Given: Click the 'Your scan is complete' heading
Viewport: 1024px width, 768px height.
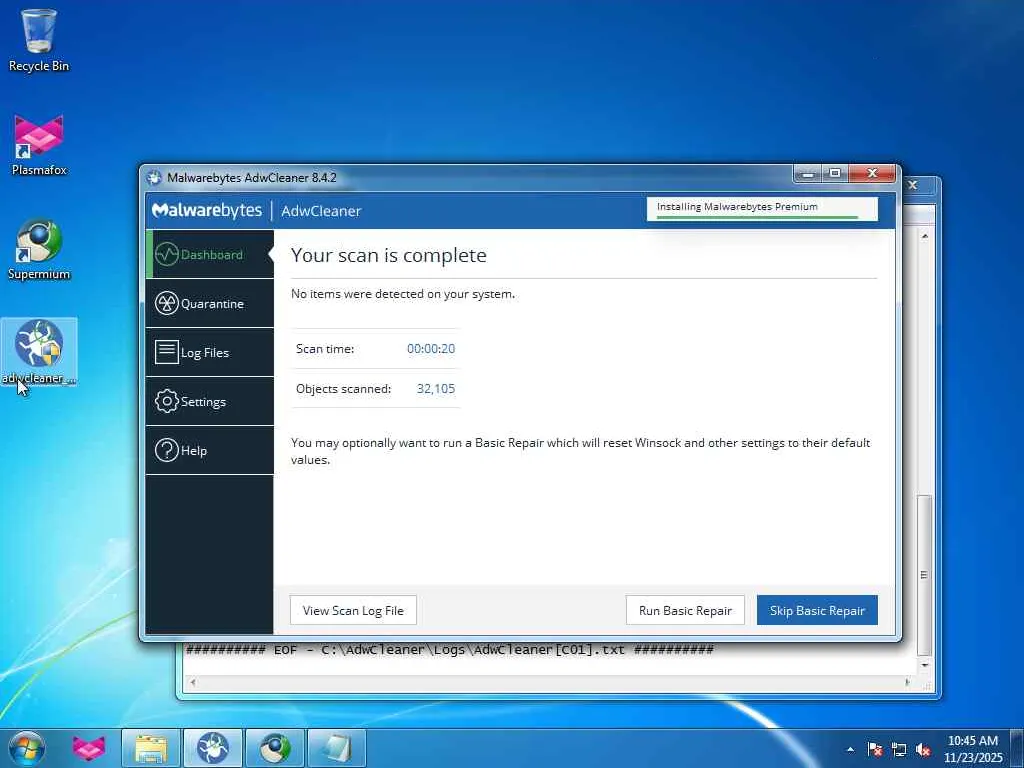Looking at the screenshot, I should point(389,255).
